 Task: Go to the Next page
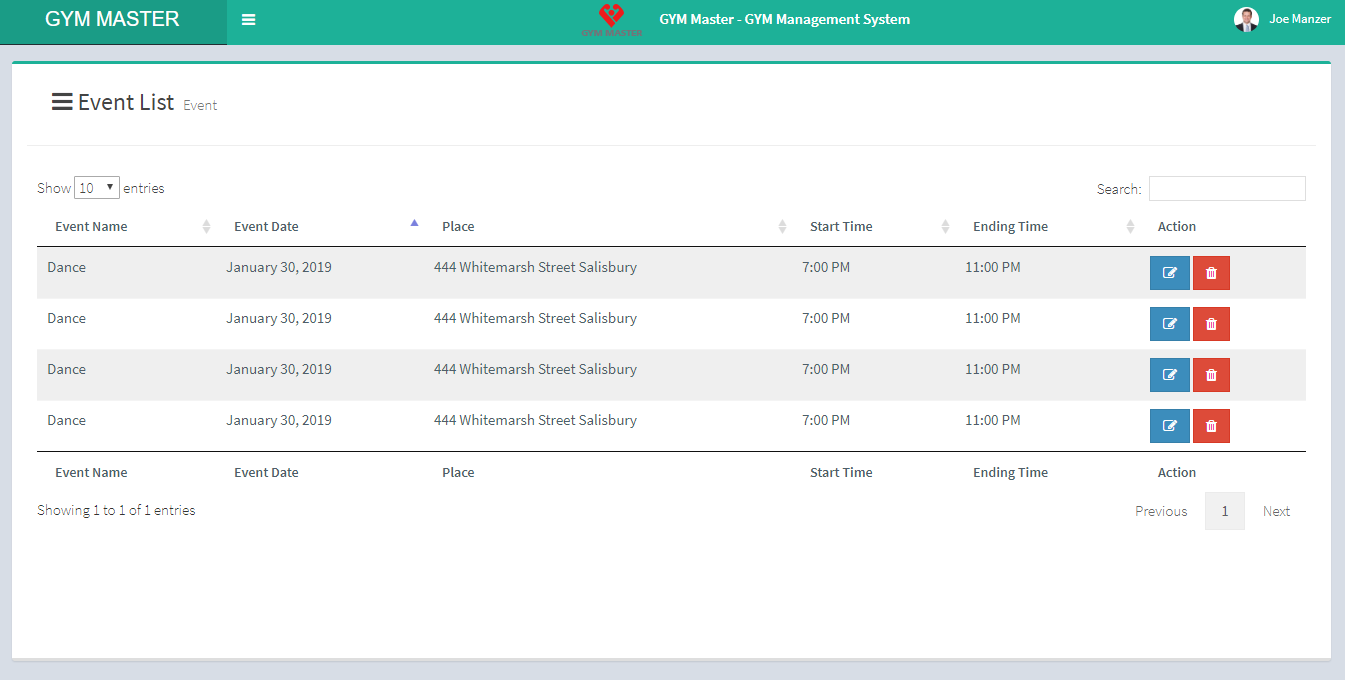tap(1276, 511)
